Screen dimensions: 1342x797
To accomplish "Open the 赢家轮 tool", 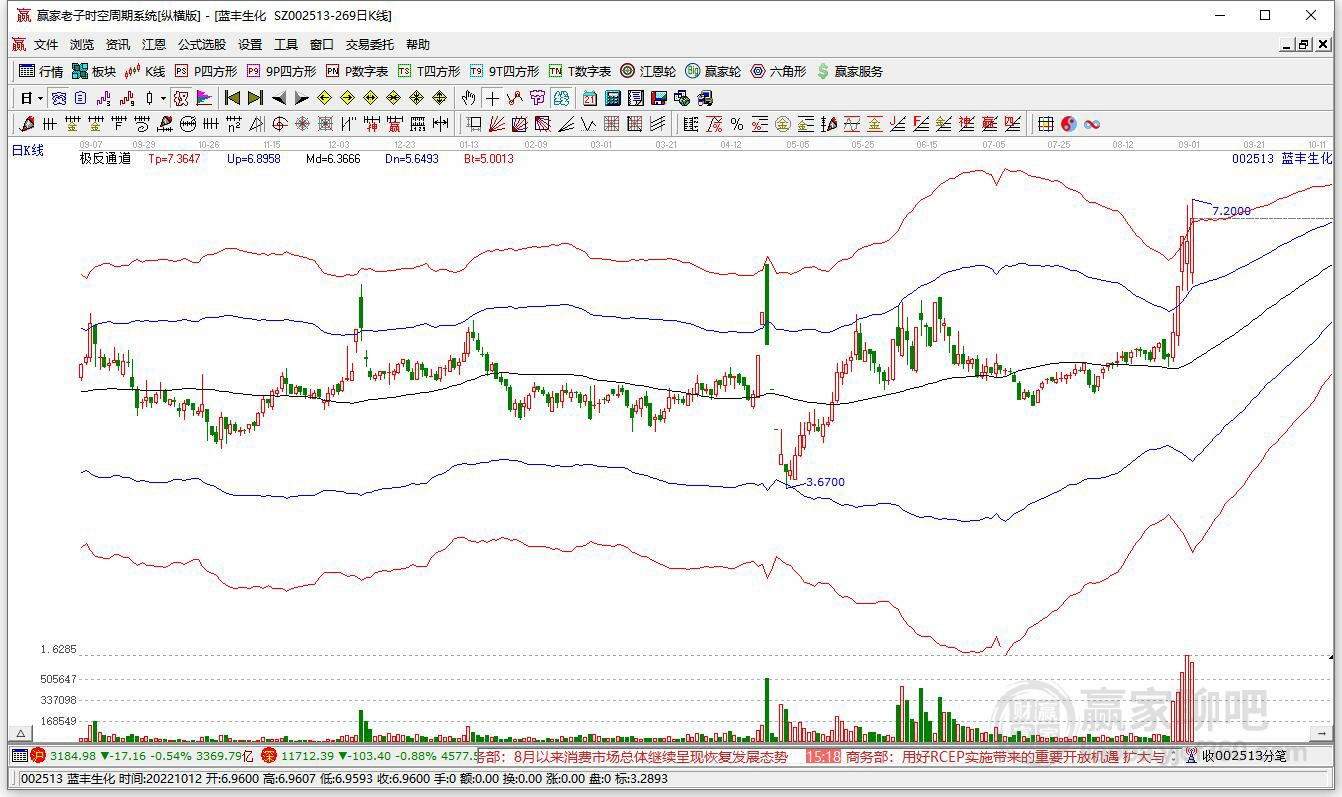I will pos(713,71).
